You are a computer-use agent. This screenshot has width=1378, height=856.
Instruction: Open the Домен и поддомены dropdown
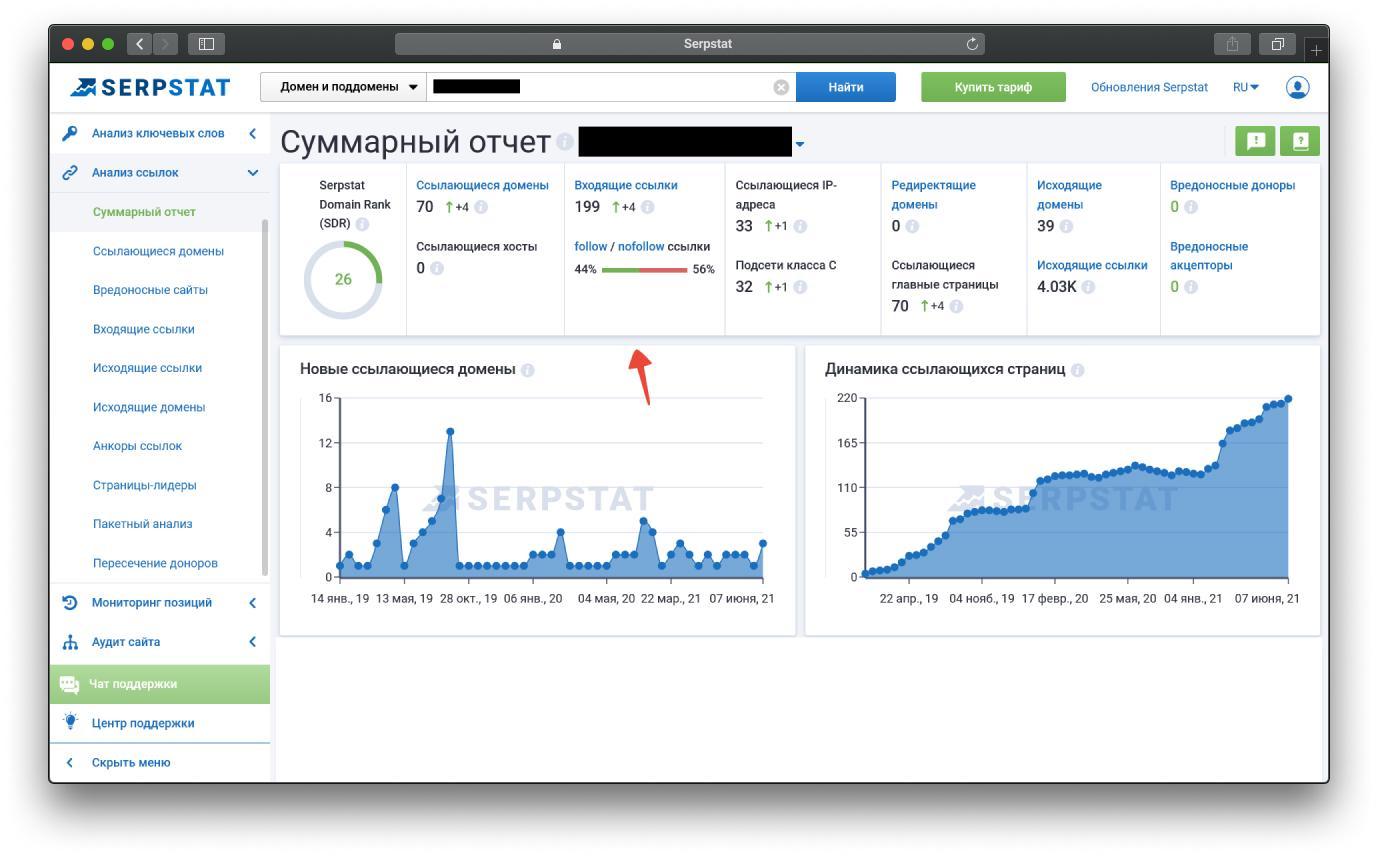click(343, 87)
